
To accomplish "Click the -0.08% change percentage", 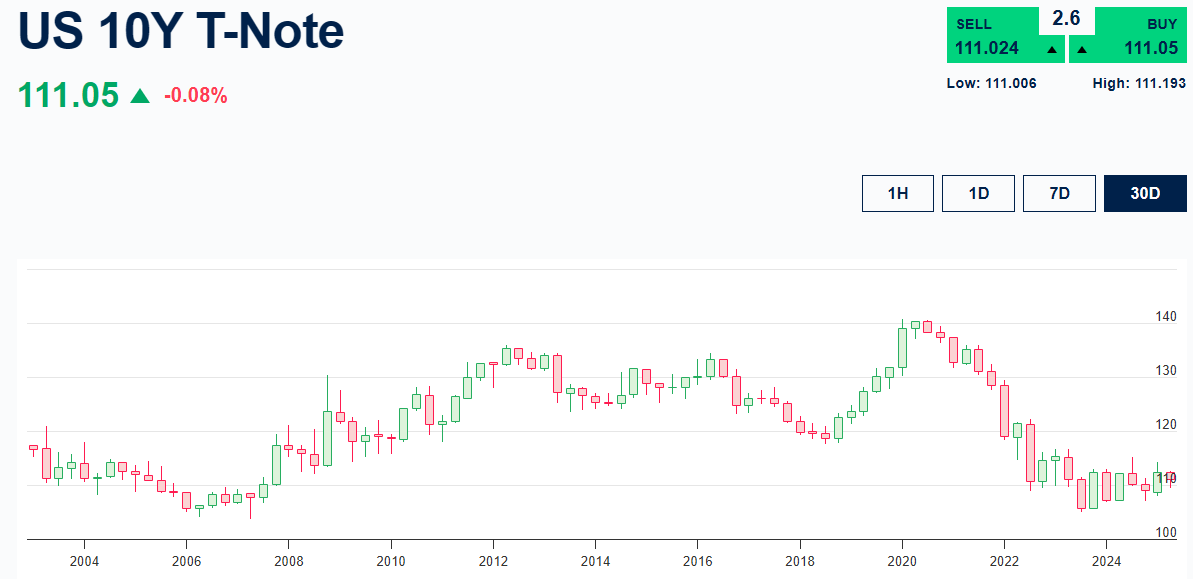I will tap(194, 96).
